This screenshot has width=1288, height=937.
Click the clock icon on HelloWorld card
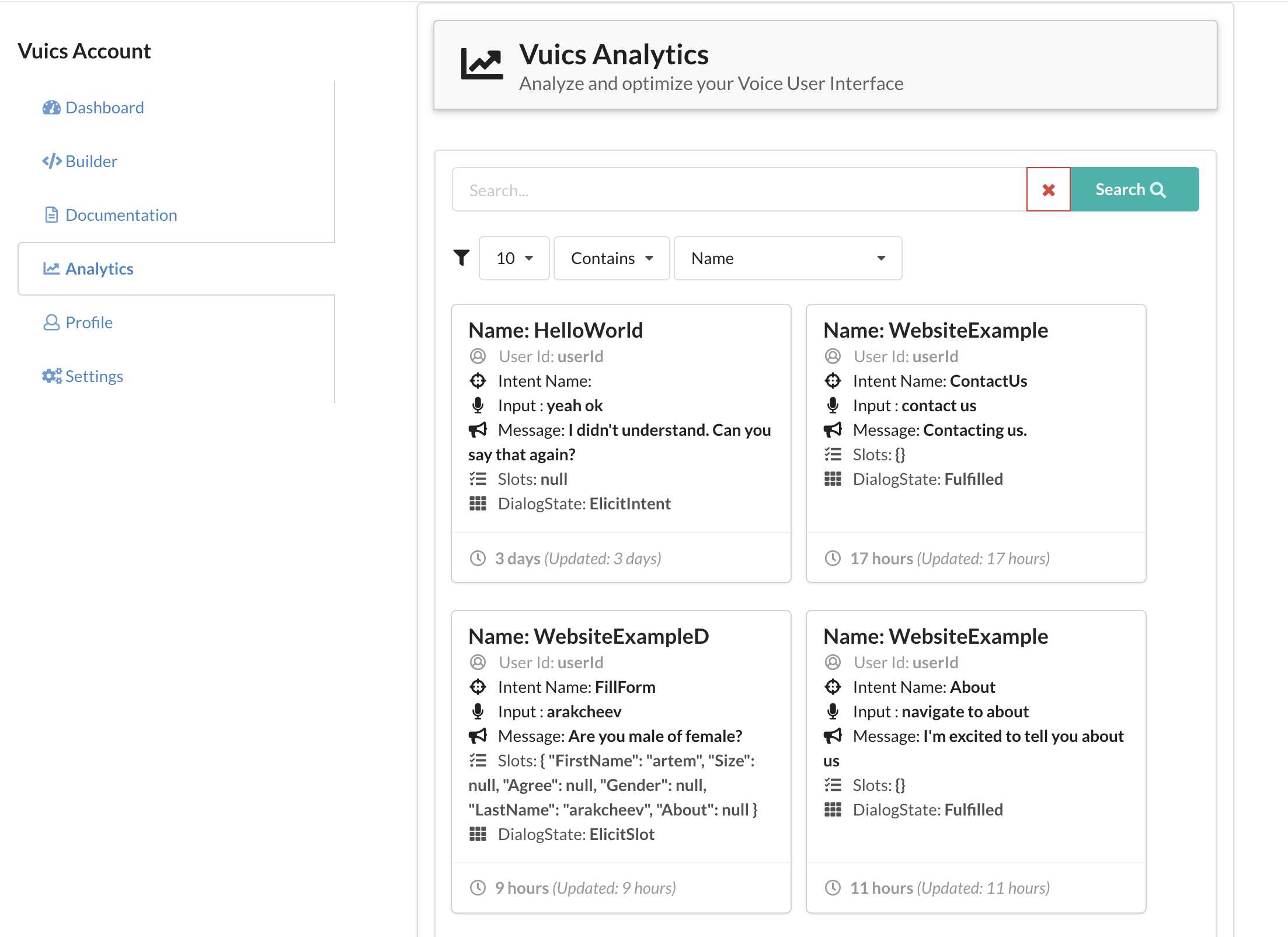(x=478, y=558)
